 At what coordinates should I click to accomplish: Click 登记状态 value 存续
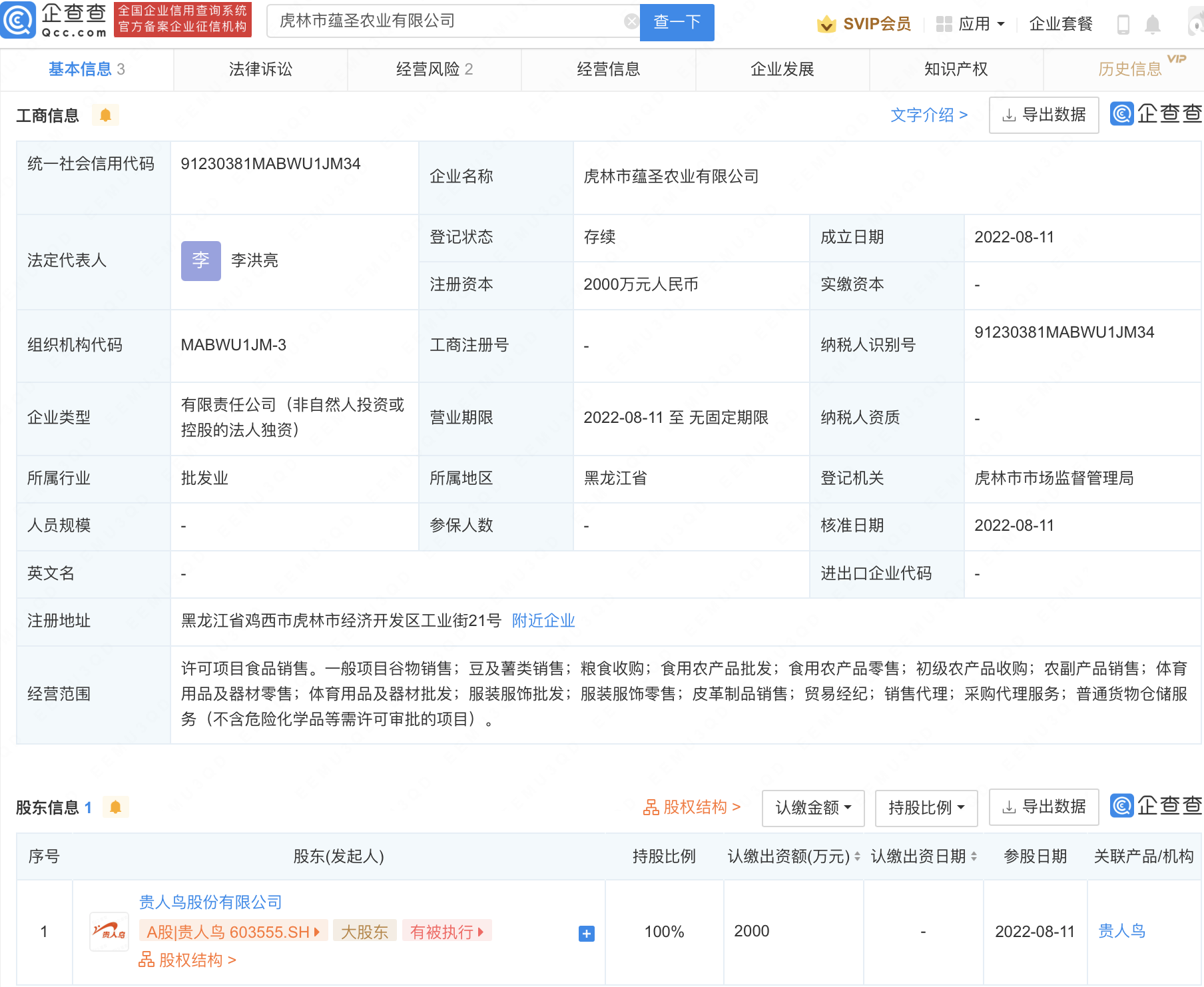tap(599, 237)
